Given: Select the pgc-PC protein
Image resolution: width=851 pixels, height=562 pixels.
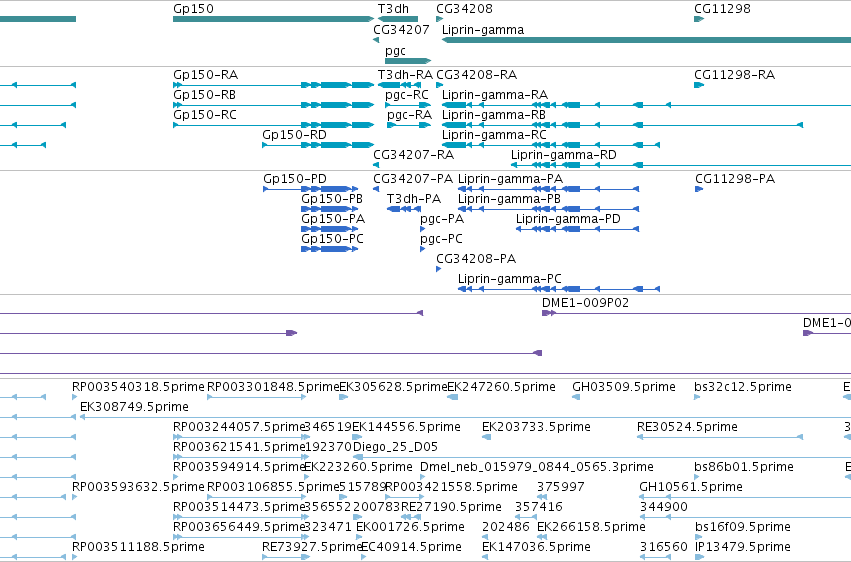Looking at the screenshot, I should tap(422, 250).
